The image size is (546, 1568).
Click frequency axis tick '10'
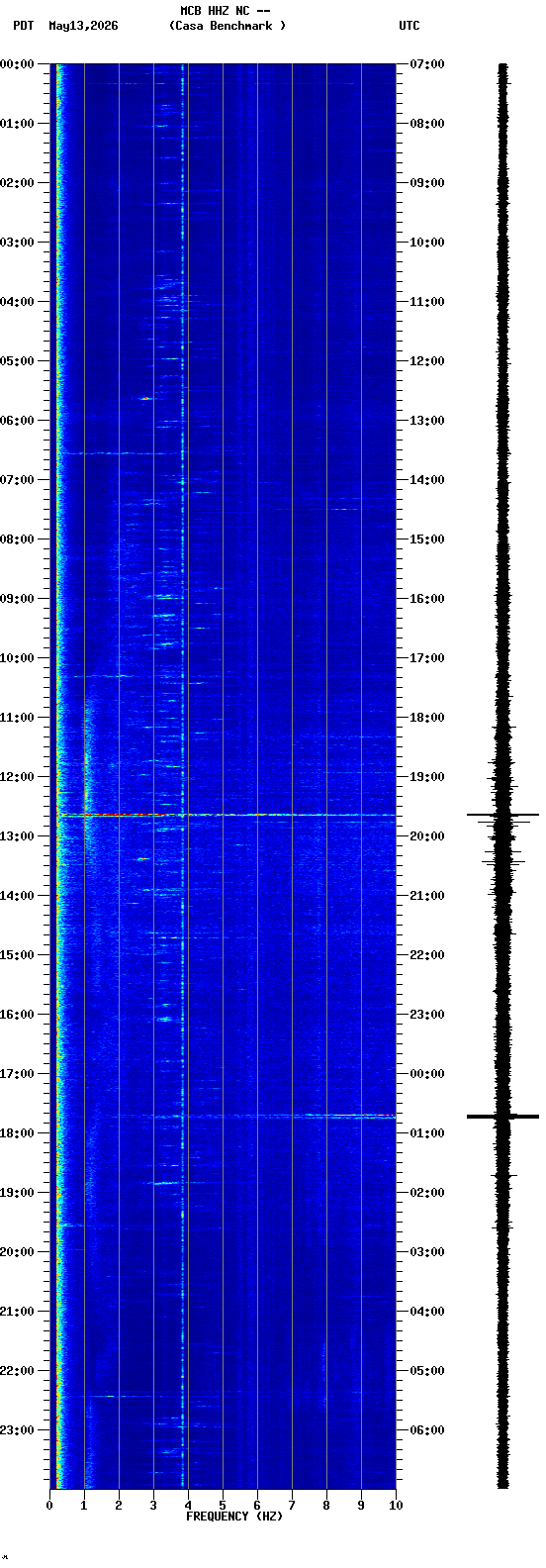point(396,1506)
